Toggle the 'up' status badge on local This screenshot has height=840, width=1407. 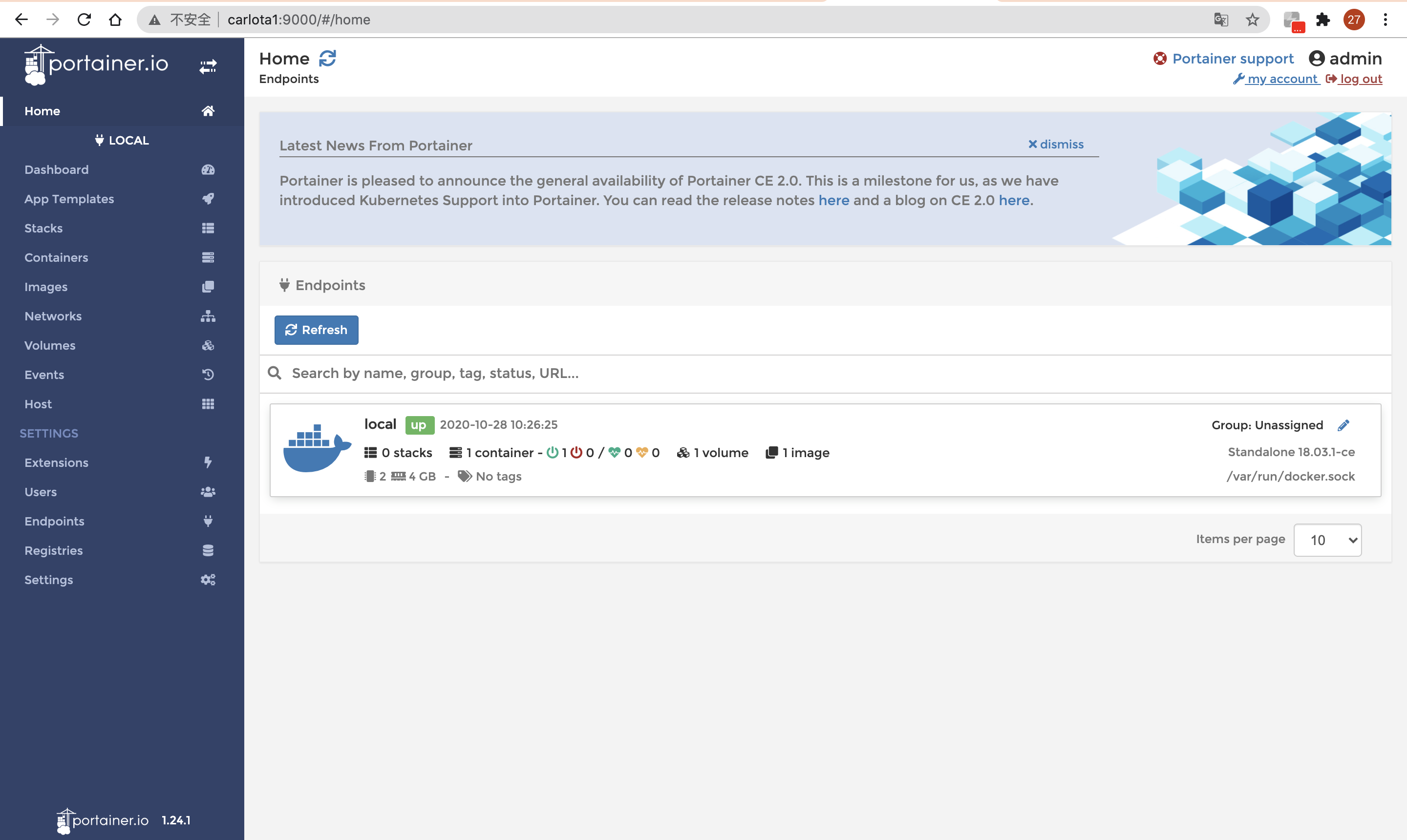pyautogui.click(x=418, y=425)
